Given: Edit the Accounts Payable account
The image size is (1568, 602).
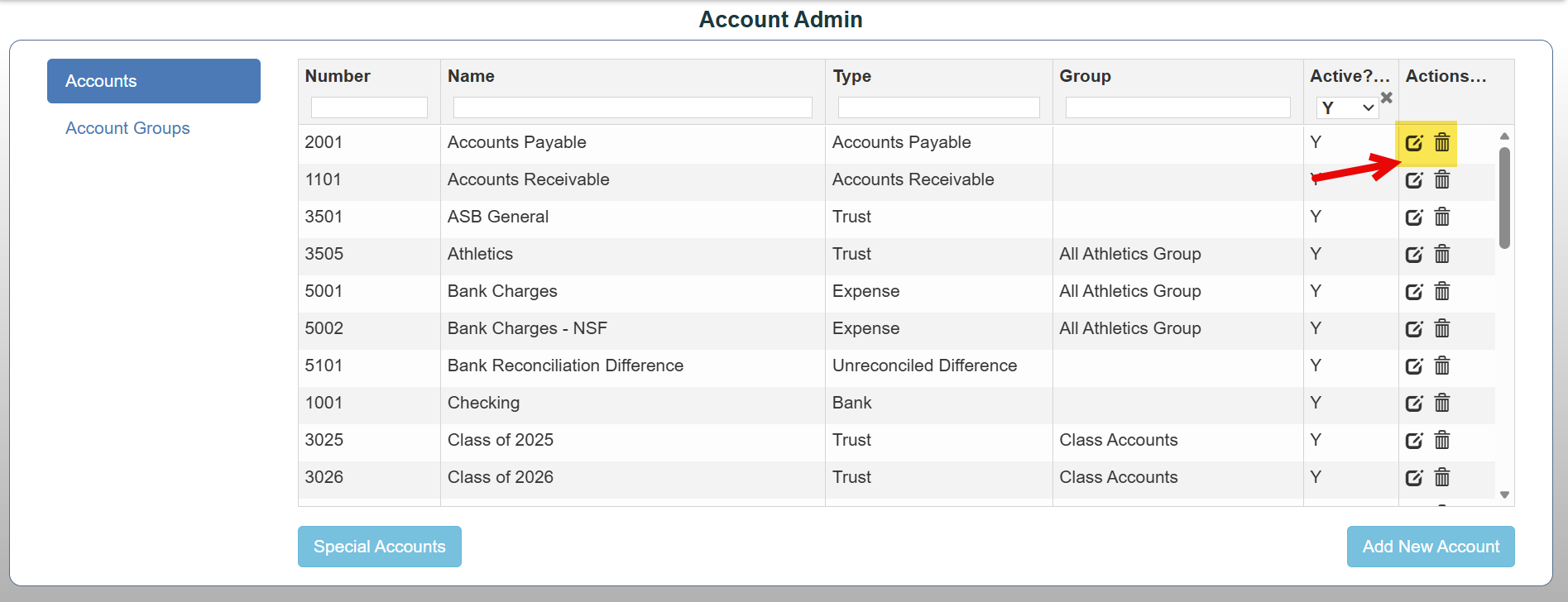Looking at the screenshot, I should tap(1414, 142).
